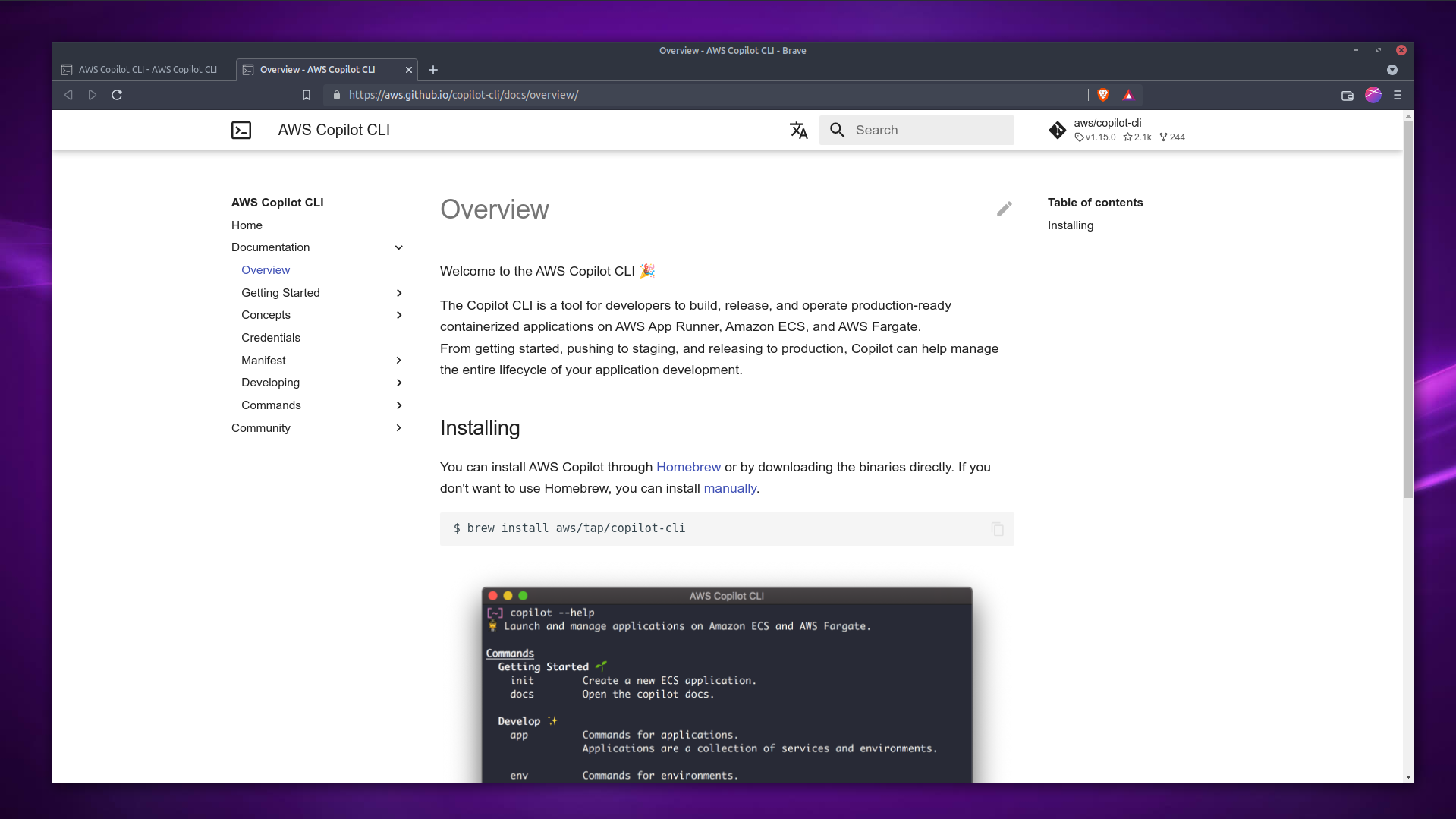Open the Homebrew link
1456x819 pixels.
point(688,467)
